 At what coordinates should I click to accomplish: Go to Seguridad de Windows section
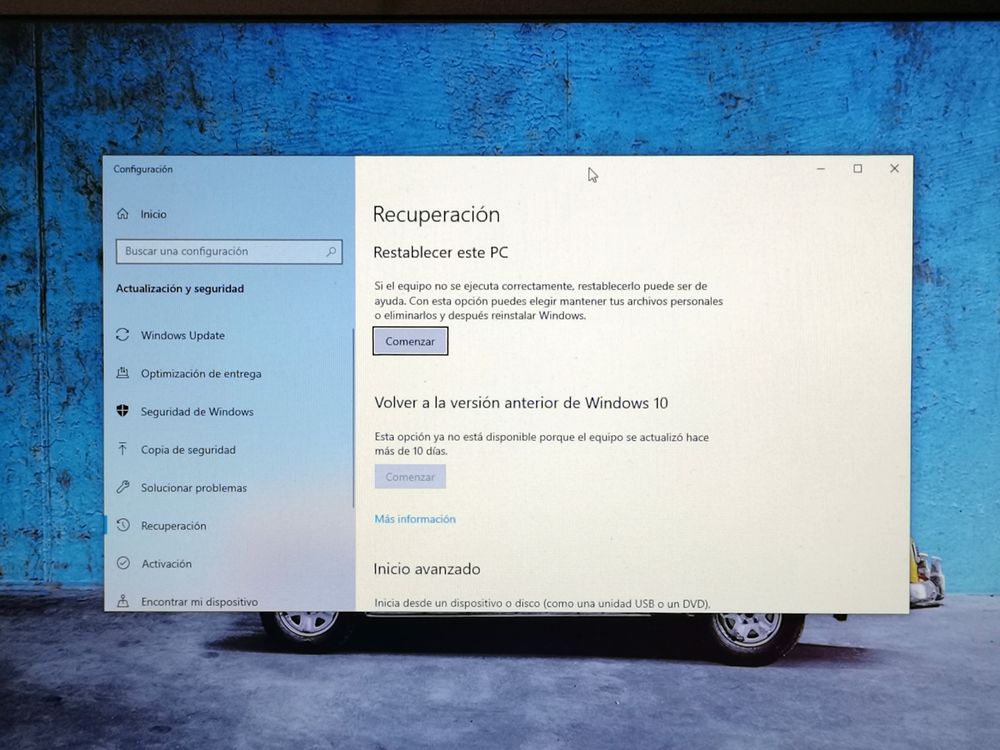(197, 412)
